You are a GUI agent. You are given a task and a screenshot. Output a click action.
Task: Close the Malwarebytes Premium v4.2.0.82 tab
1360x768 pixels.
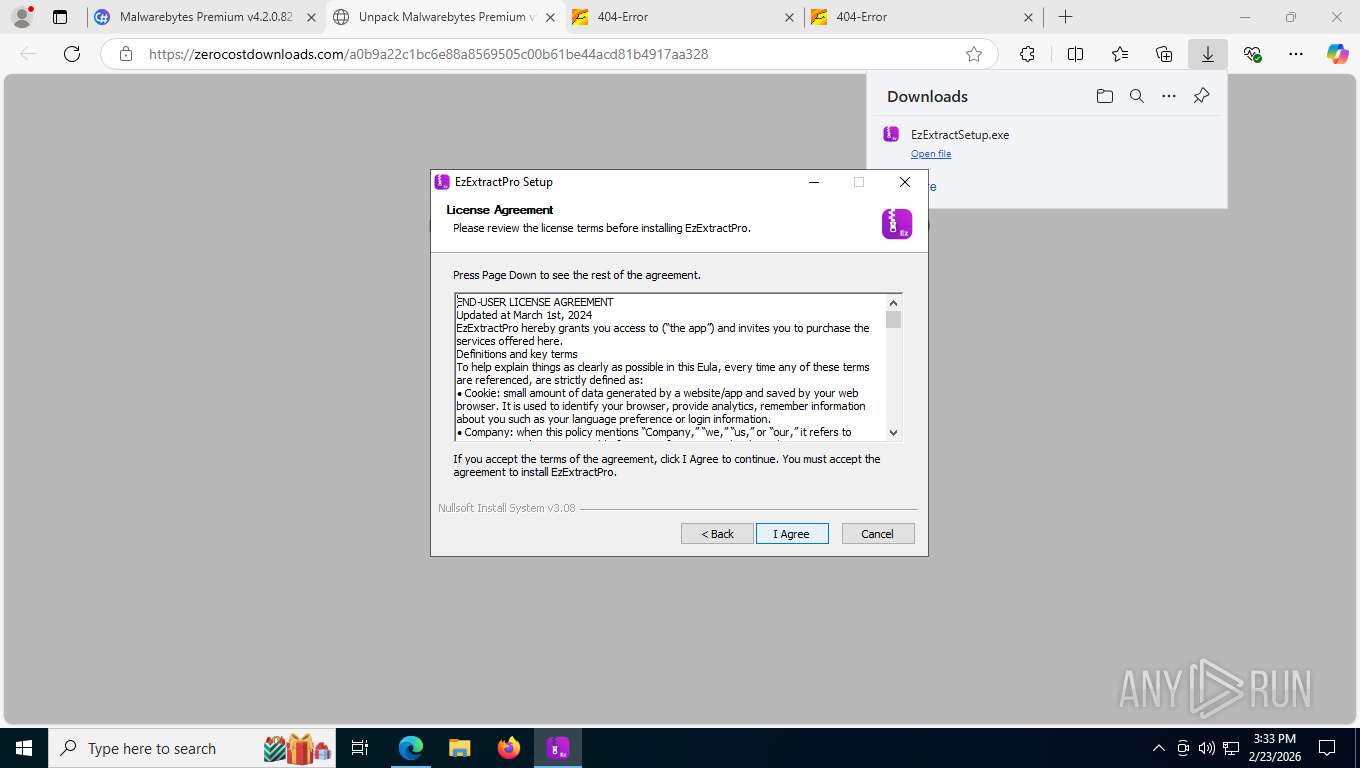coord(311,17)
